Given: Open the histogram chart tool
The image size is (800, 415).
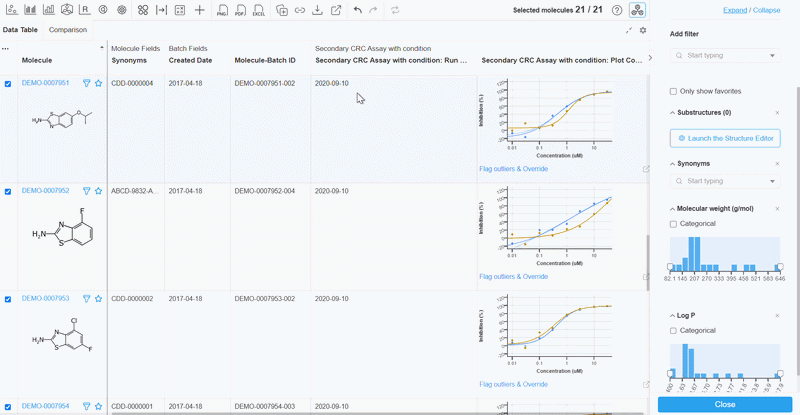Looking at the screenshot, I should pyautogui.click(x=48, y=10).
